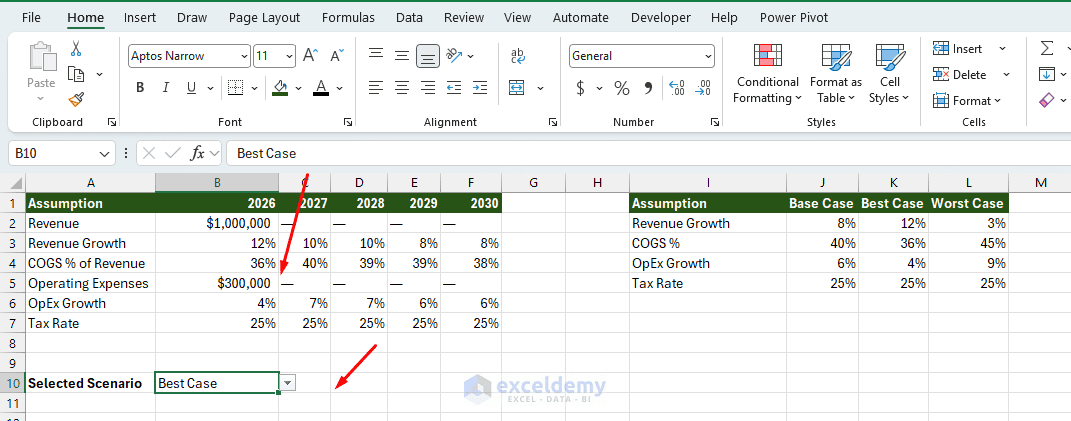
Task: Open the Data tab
Action: pyautogui.click(x=409, y=18)
